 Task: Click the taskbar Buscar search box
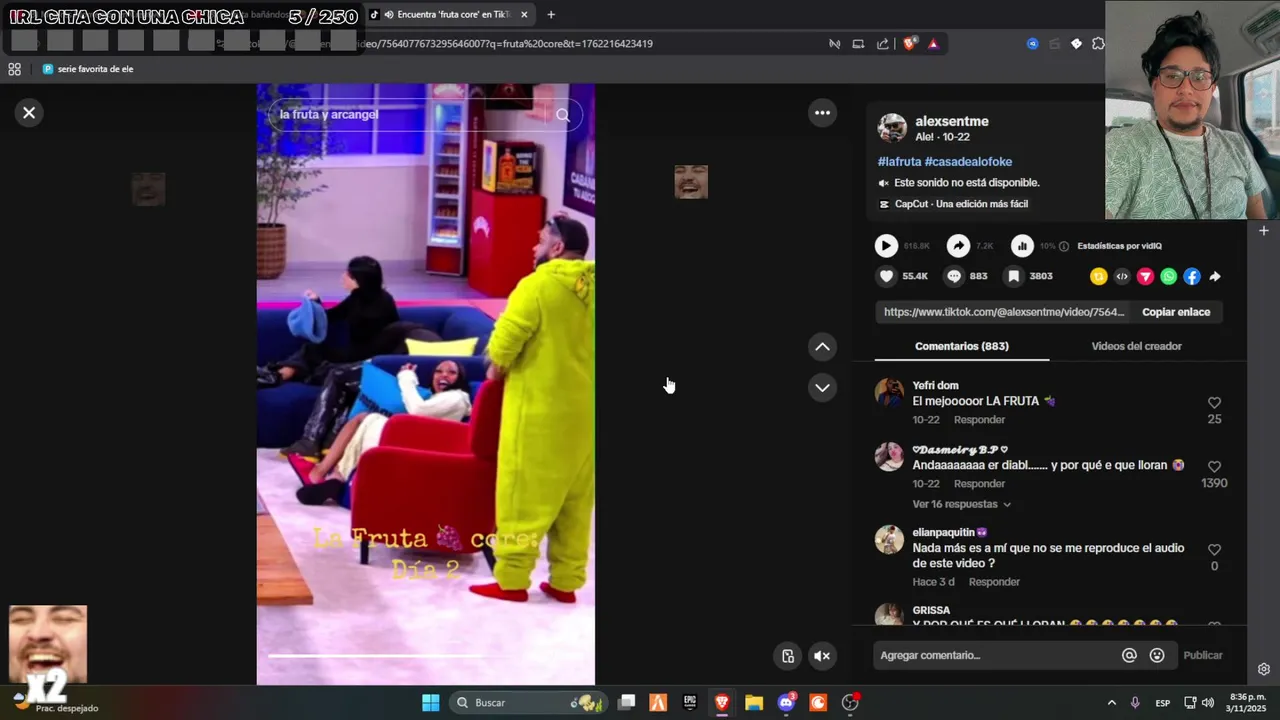(x=528, y=703)
